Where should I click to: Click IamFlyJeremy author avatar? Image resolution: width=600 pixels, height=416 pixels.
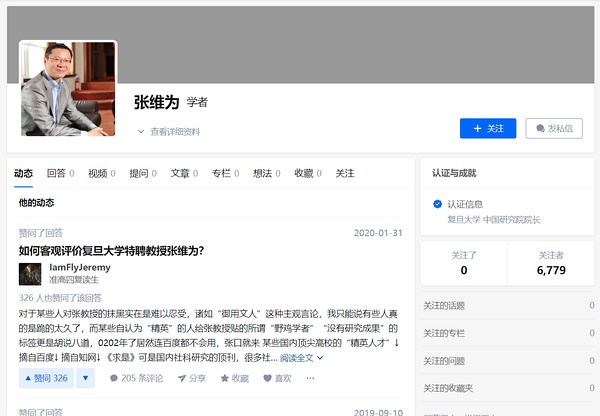(x=30, y=274)
